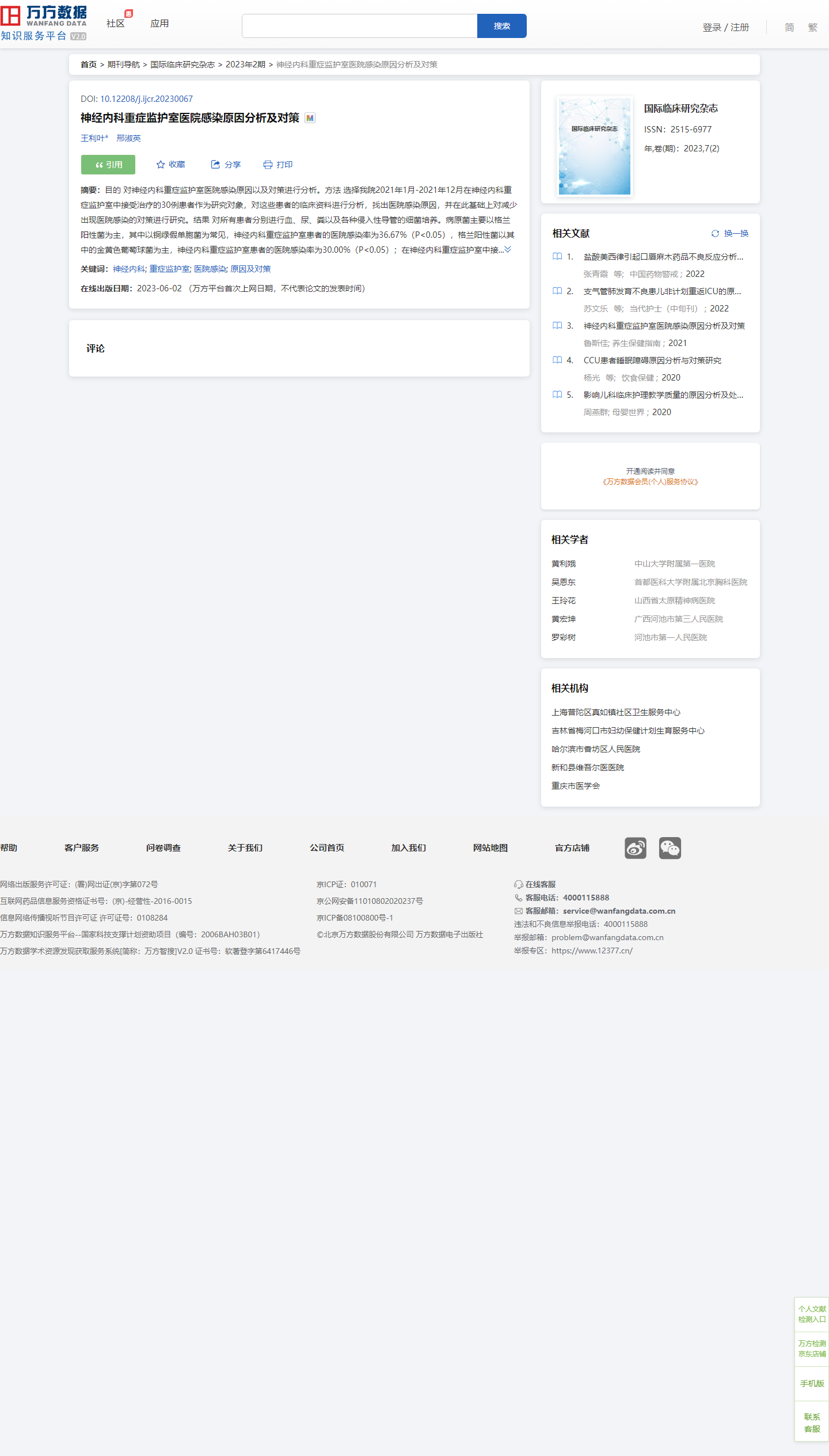This screenshot has height=1456, width=829.
Task: Open the DOI link 10.12208/j.ijcr.20230067
Action: coord(146,99)
